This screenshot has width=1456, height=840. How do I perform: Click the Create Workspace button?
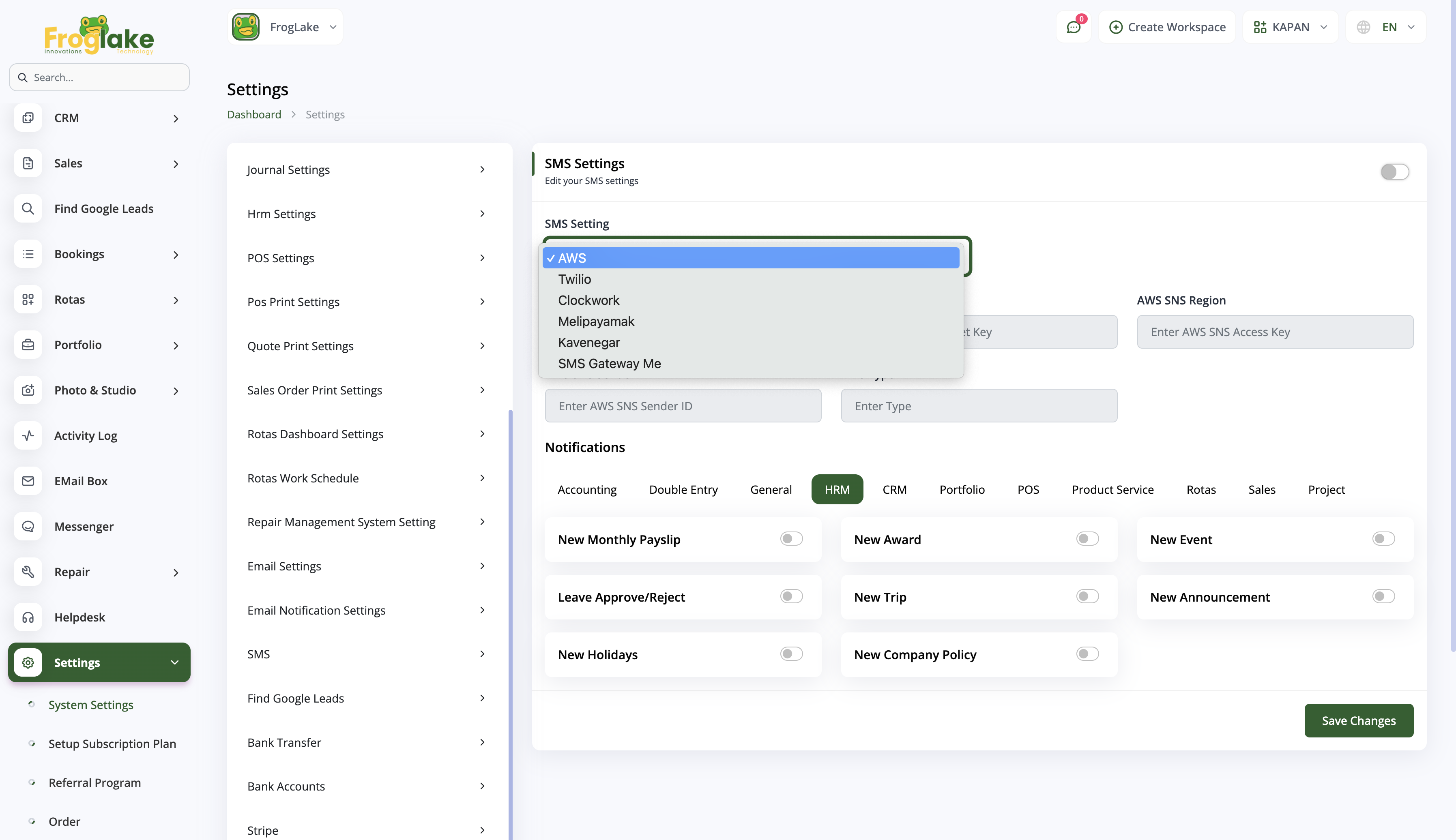[1167, 27]
